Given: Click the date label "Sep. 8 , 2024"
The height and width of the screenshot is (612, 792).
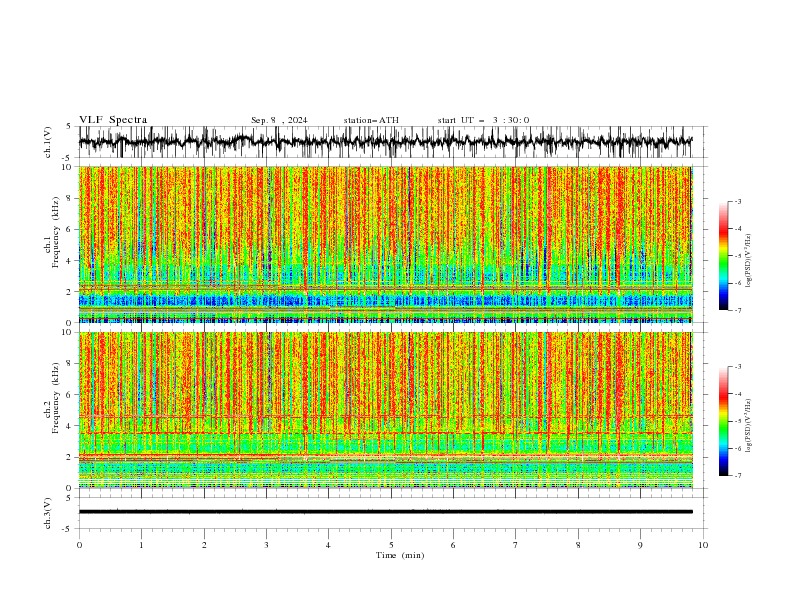Looking at the screenshot, I should pyautogui.click(x=279, y=120).
